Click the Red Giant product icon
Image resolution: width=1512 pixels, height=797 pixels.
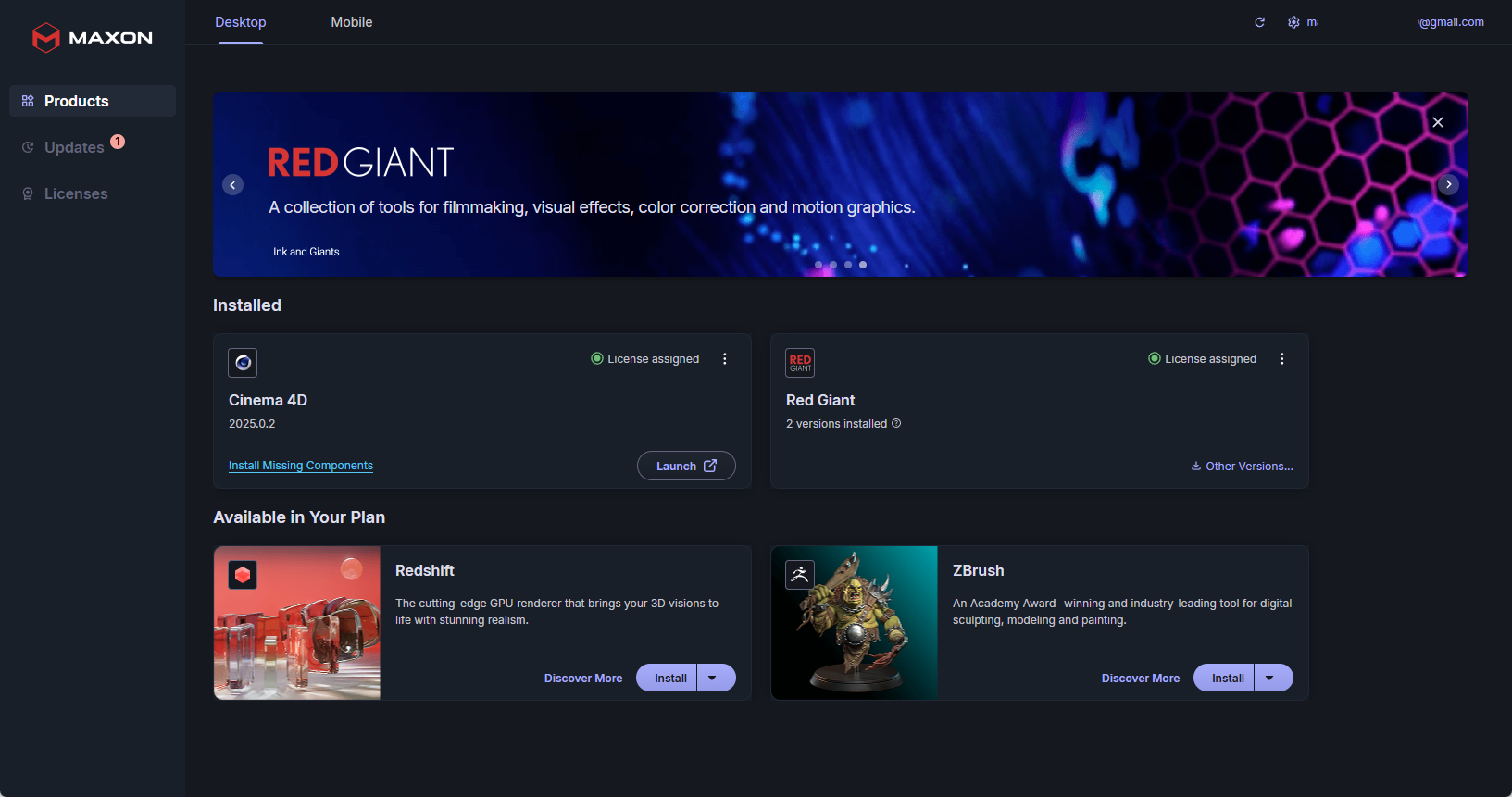pyautogui.click(x=800, y=363)
